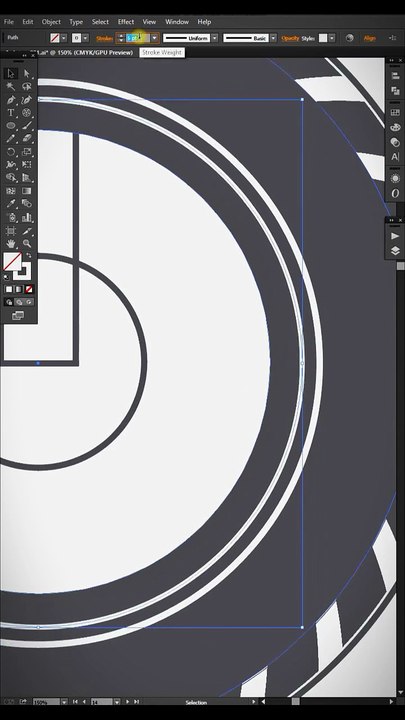Set paint mode to Color

(9, 289)
